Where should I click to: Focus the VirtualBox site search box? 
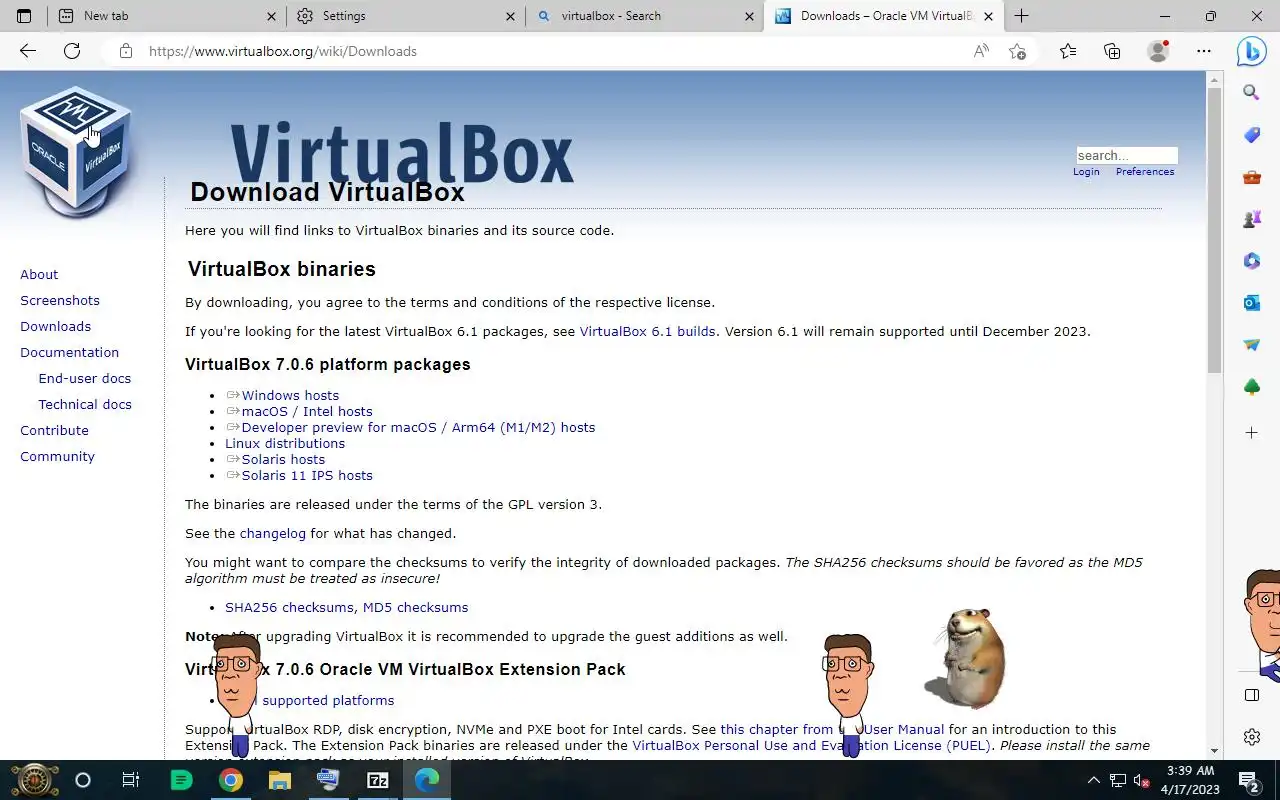click(1127, 155)
